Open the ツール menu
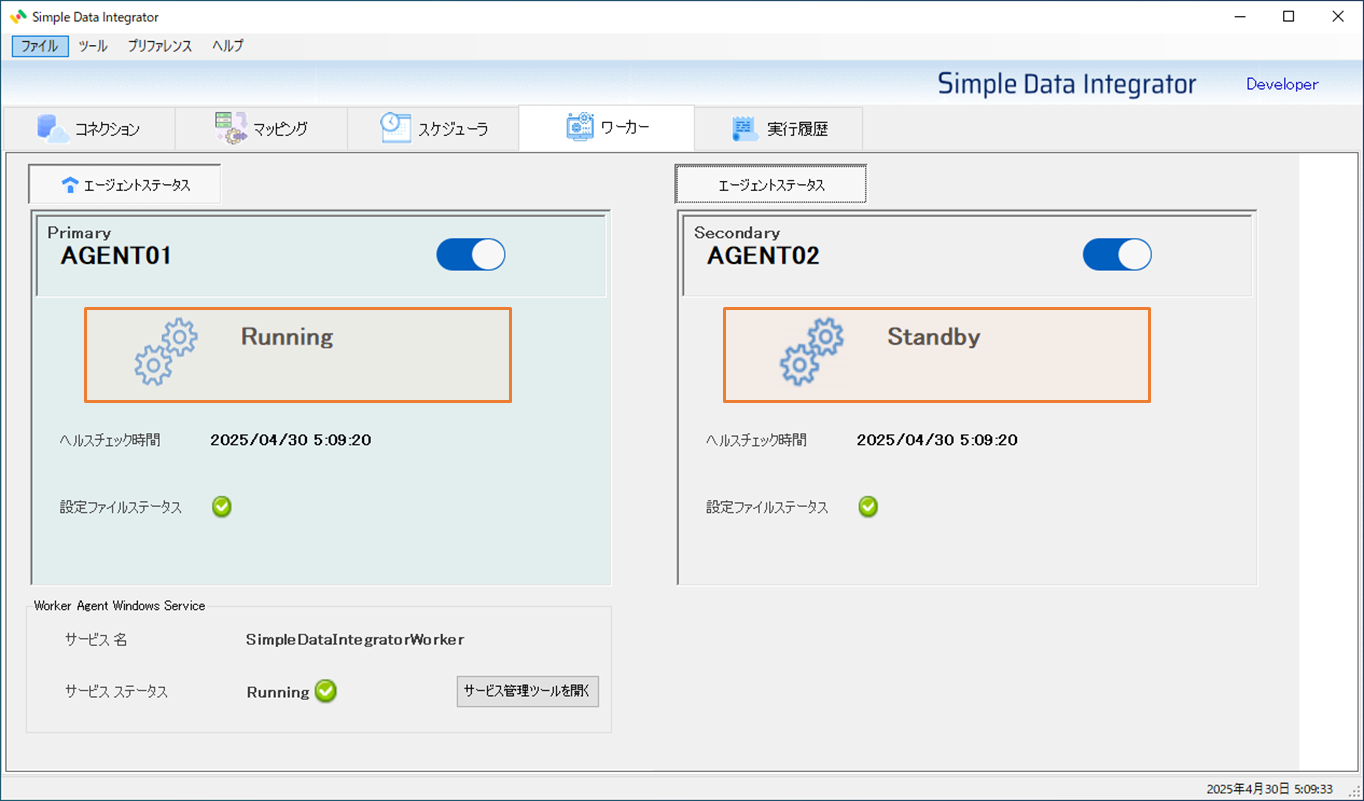The height and width of the screenshot is (801, 1364). [x=93, y=46]
